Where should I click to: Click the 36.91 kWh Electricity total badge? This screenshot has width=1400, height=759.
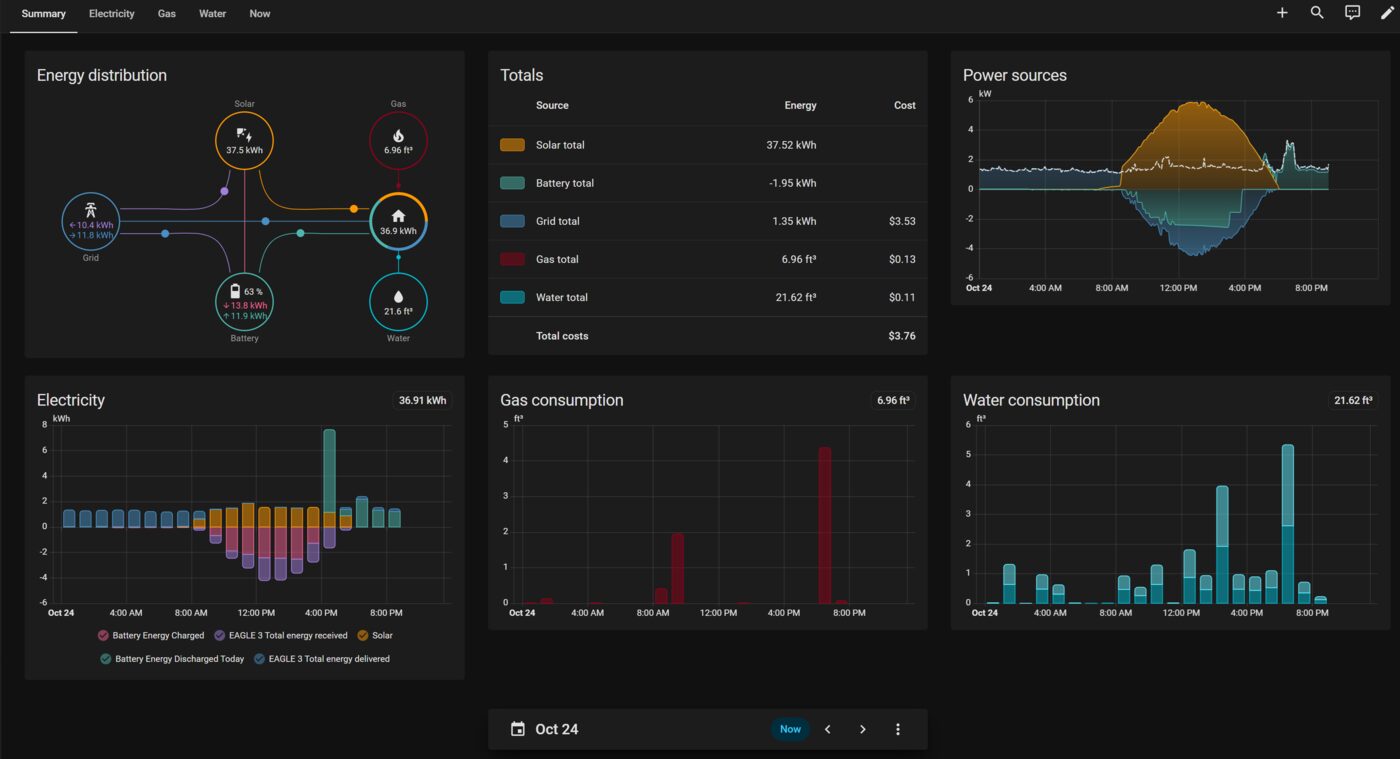click(422, 400)
